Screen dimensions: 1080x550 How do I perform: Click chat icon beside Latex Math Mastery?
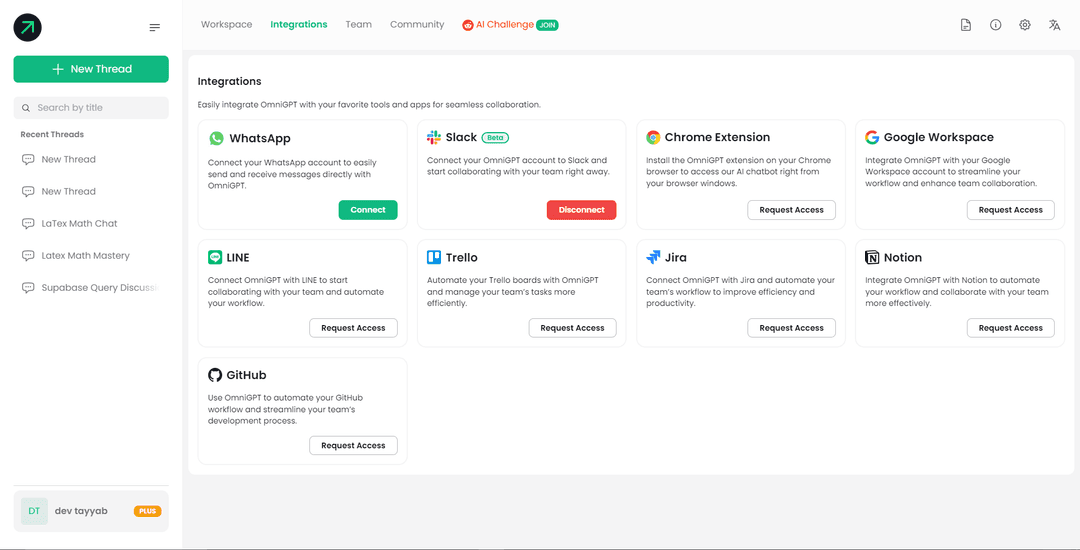tap(28, 256)
